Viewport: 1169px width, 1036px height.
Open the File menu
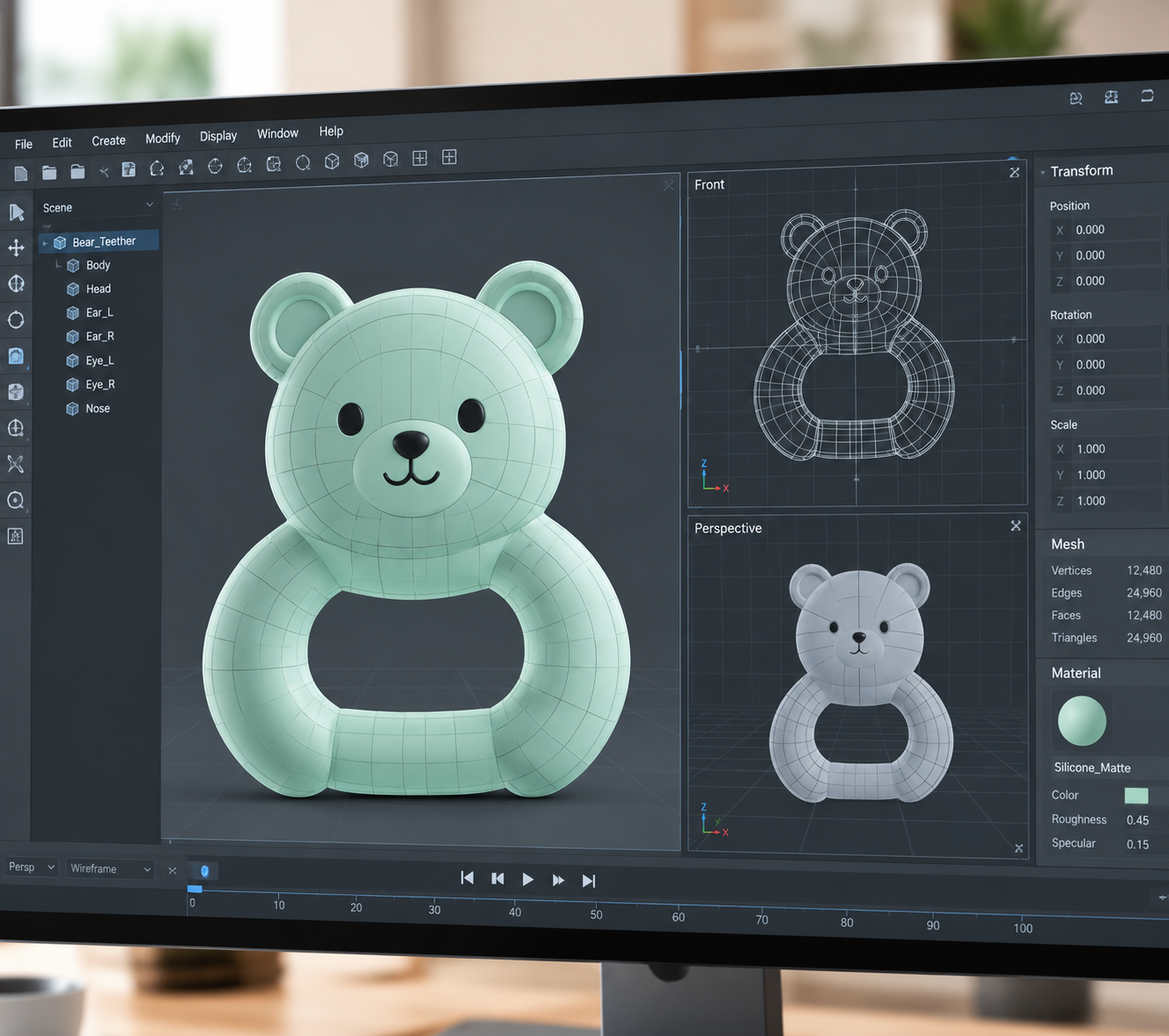pyautogui.click(x=24, y=144)
